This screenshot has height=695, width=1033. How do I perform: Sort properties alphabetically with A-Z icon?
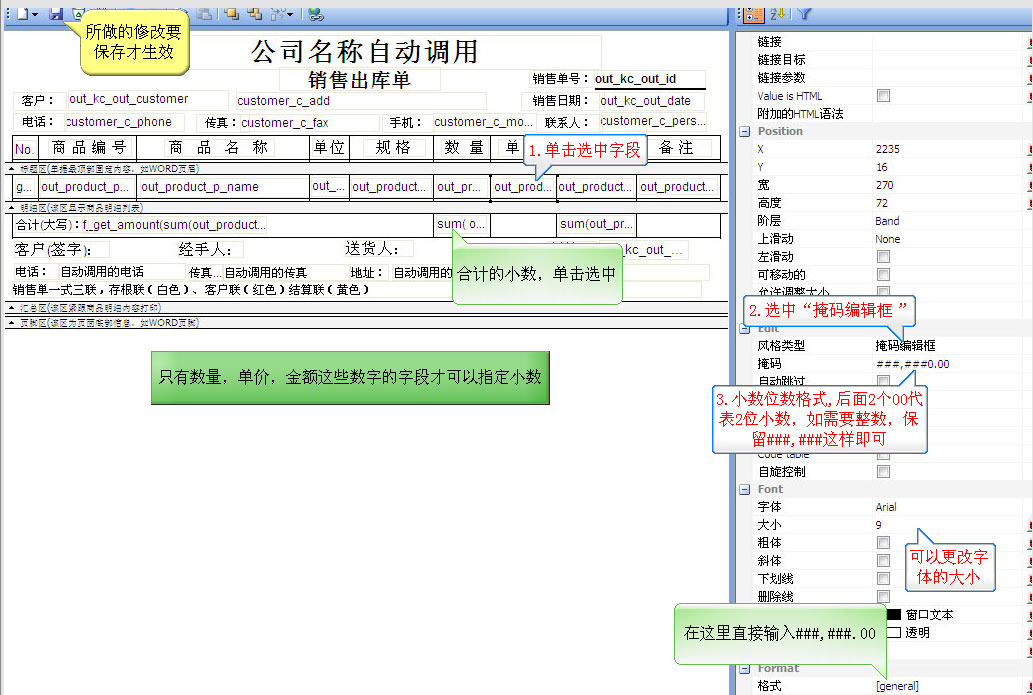779,13
